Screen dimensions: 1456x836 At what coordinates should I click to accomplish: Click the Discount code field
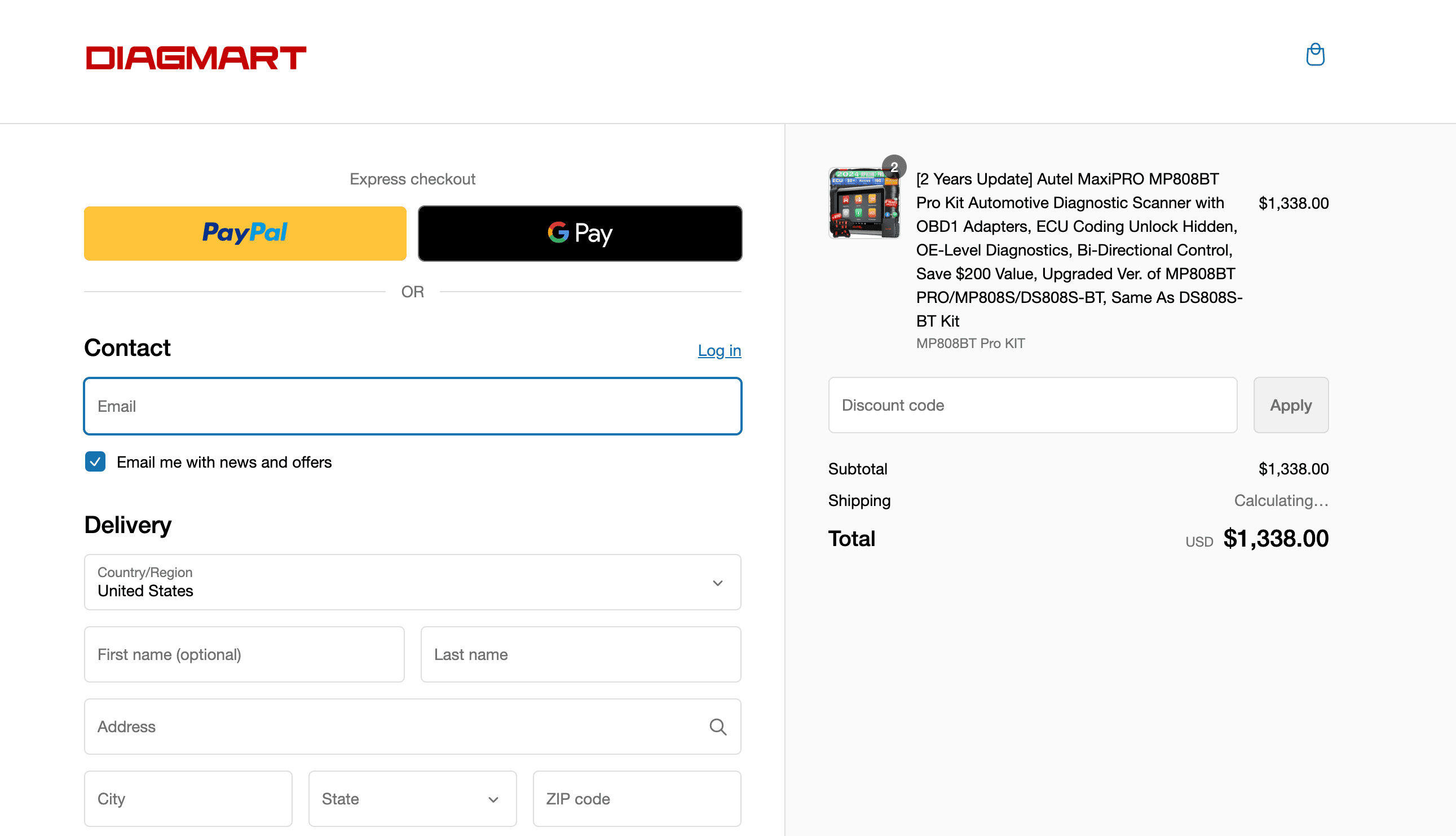click(1033, 405)
